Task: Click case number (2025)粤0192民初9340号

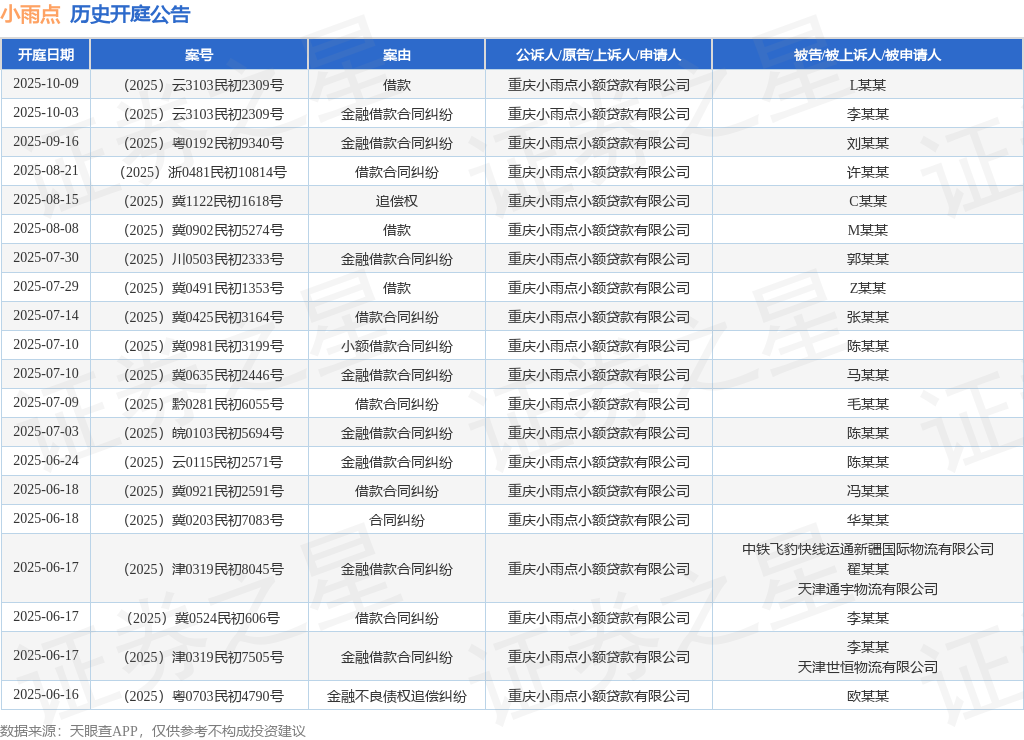Action: point(203,143)
